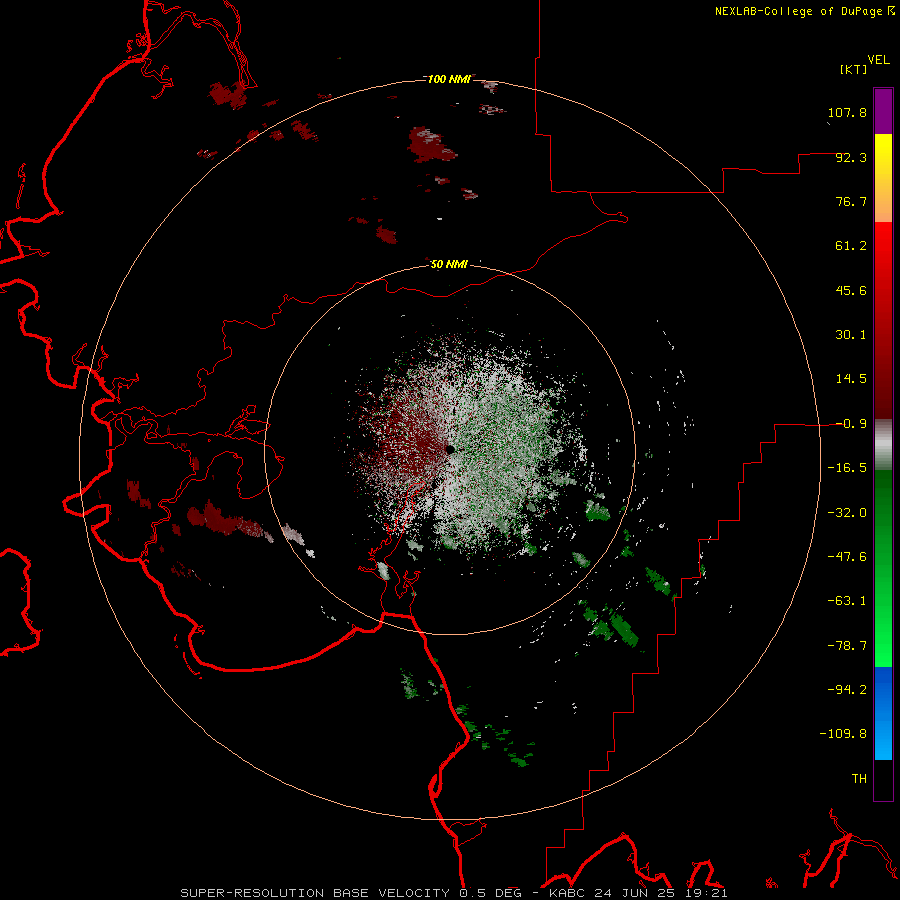The image size is (900, 900).
Task: Click the 50 NMI range ring label
Action: 449,265
